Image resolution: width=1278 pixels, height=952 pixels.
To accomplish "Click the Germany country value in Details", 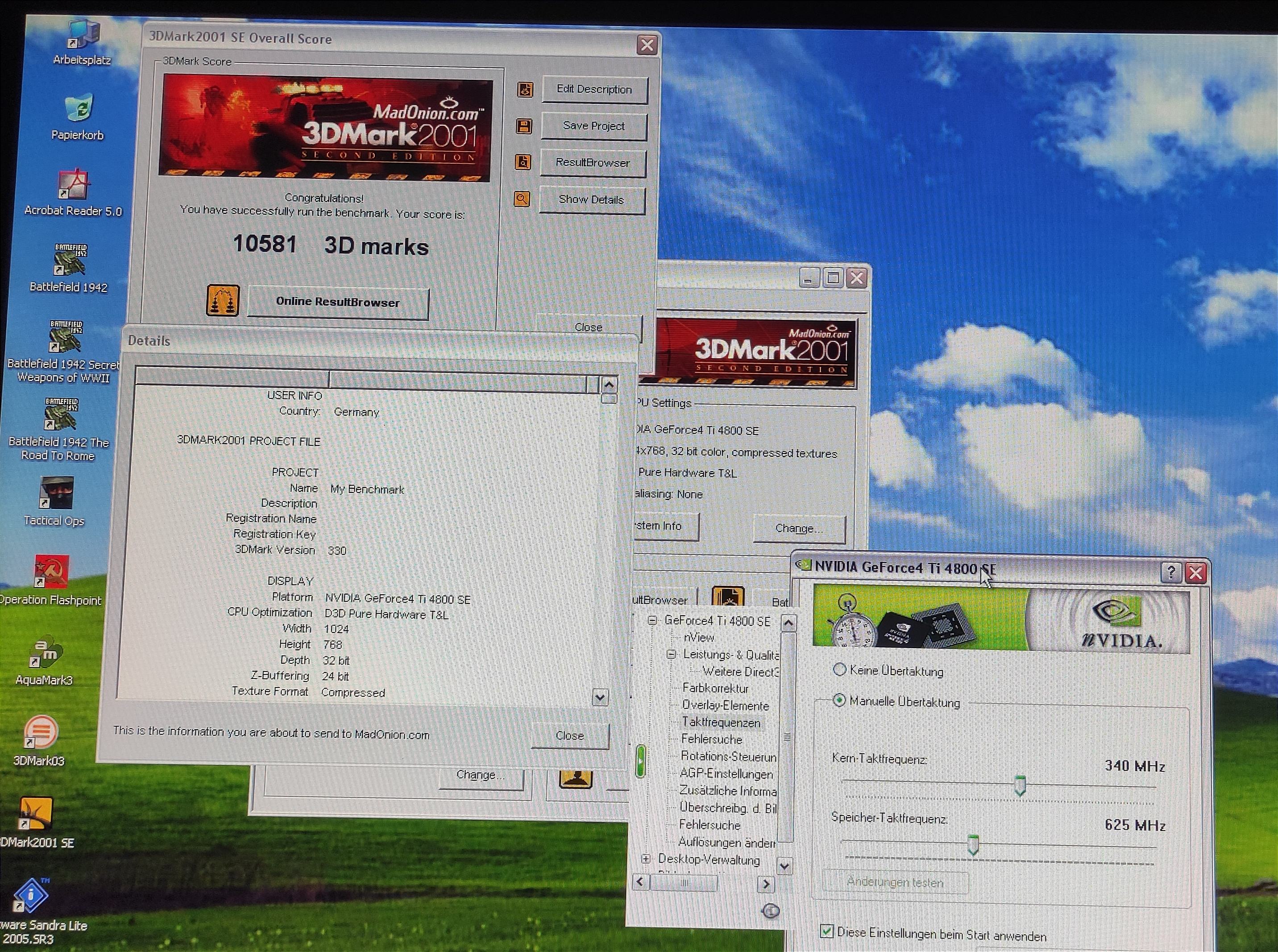I will 356,412.
